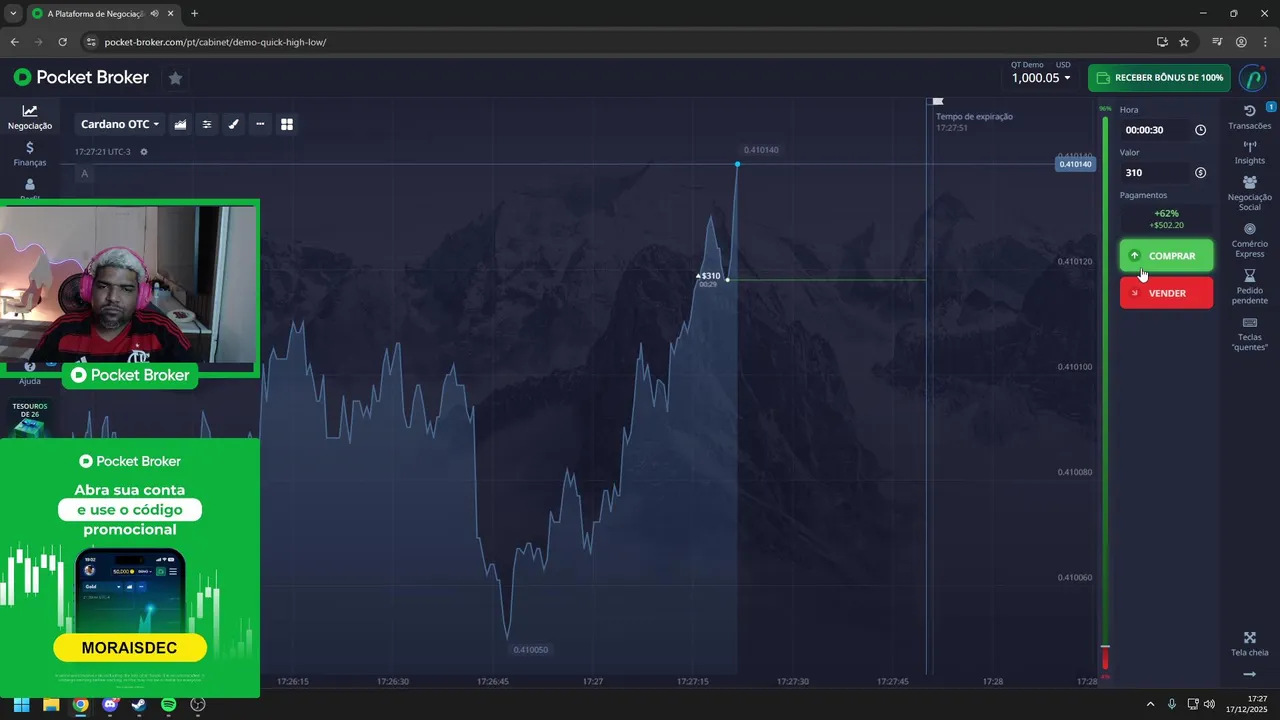Click RECEBER BÔNUS DE 100% button

click(1159, 77)
